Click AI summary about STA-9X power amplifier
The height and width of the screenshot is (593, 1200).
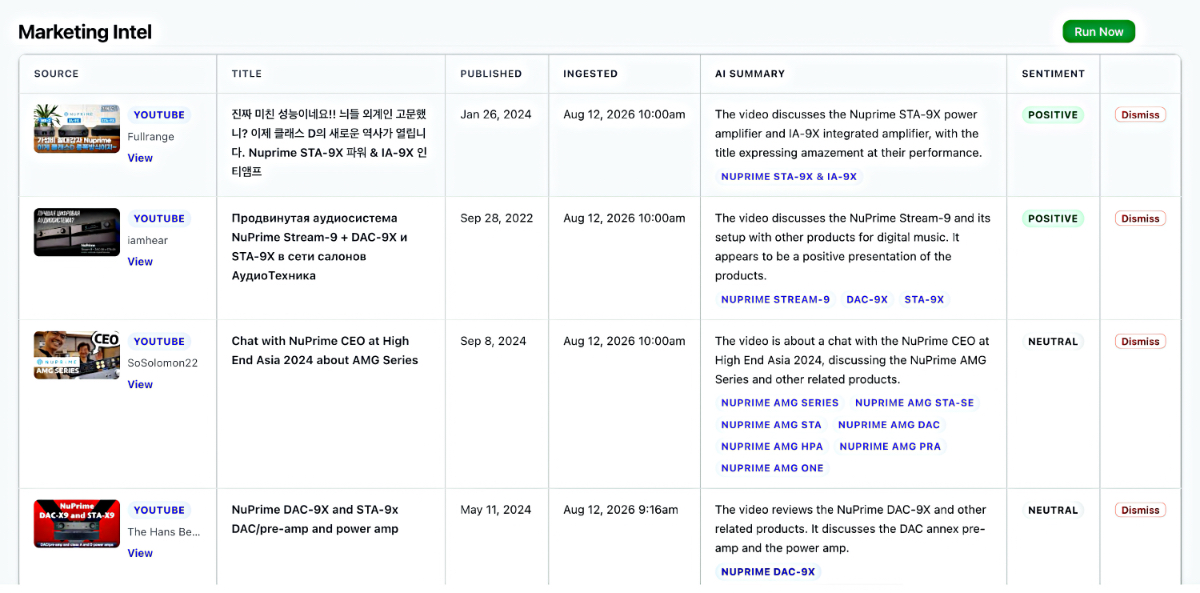848,134
